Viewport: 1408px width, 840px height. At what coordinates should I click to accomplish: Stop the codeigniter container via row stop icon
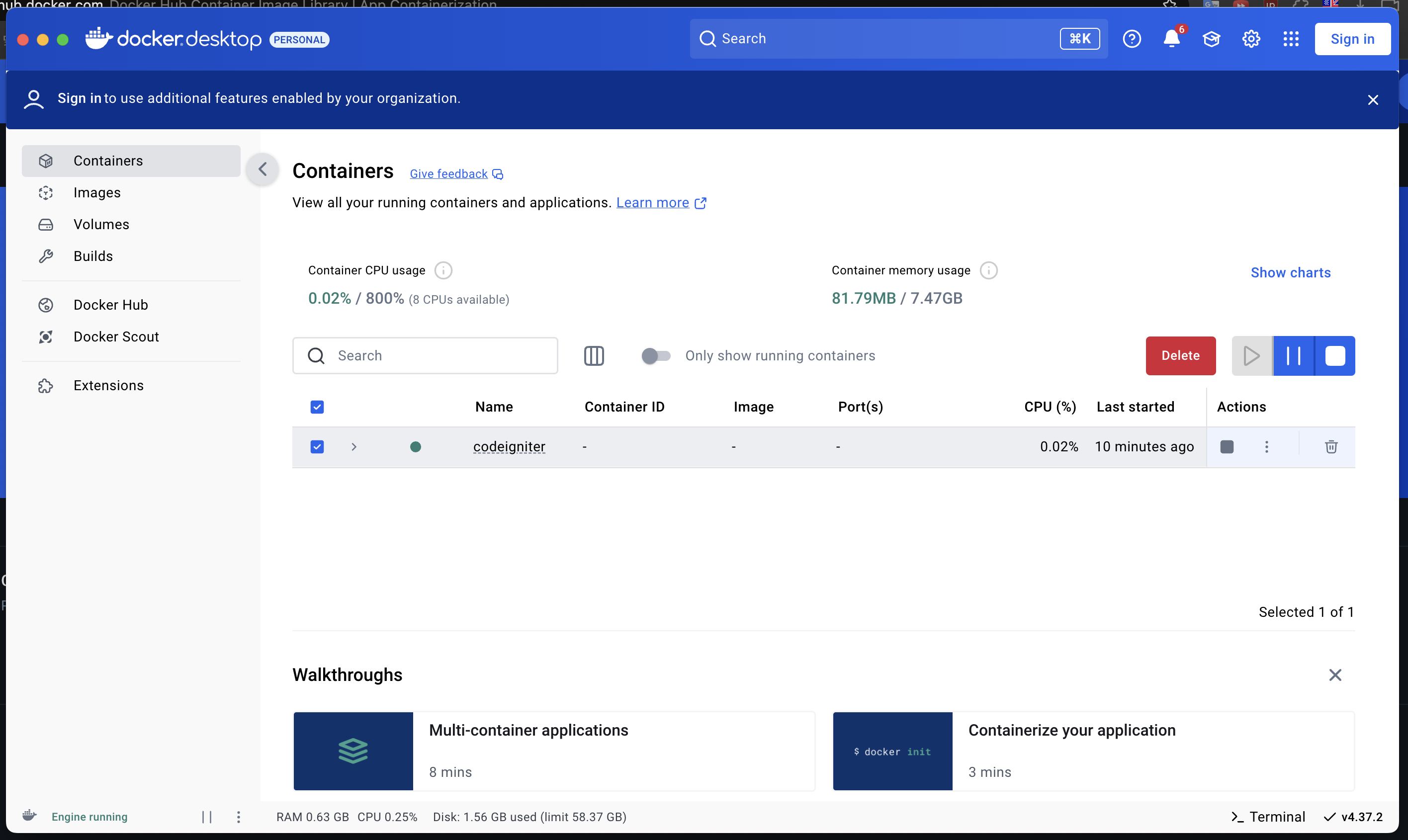(x=1227, y=447)
